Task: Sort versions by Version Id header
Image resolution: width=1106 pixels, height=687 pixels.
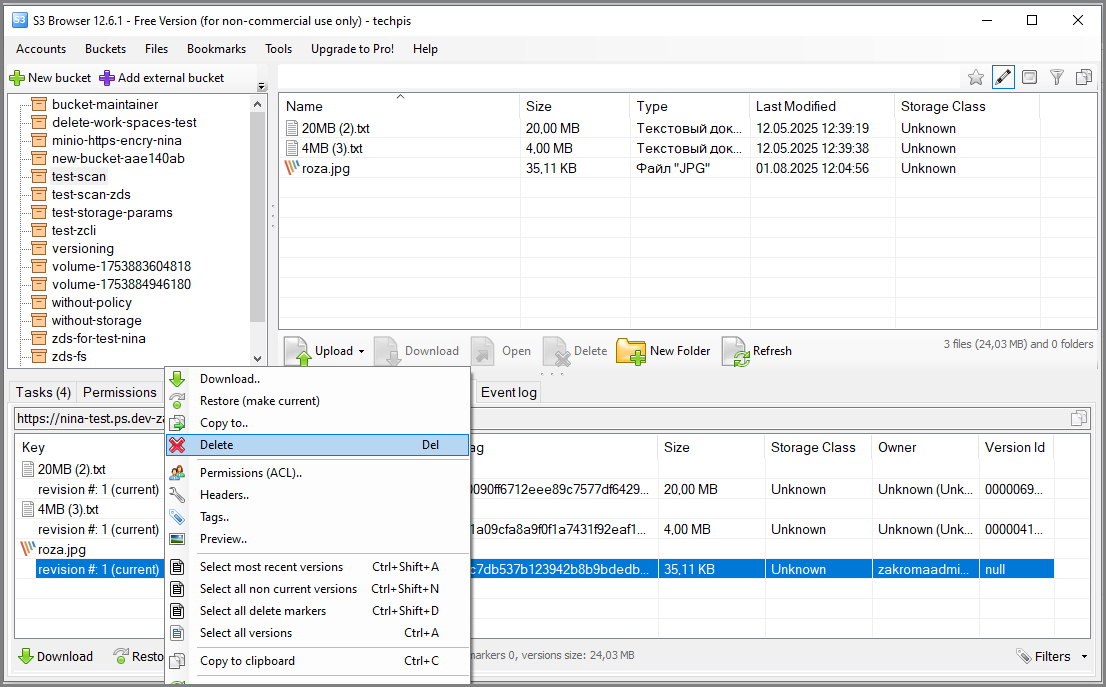Action: [x=1016, y=447]
